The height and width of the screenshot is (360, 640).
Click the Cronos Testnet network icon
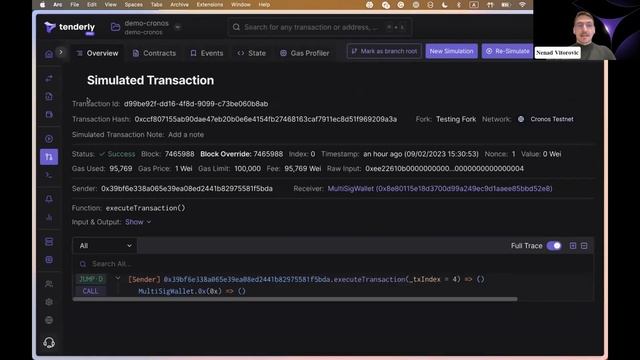(521, 119)
